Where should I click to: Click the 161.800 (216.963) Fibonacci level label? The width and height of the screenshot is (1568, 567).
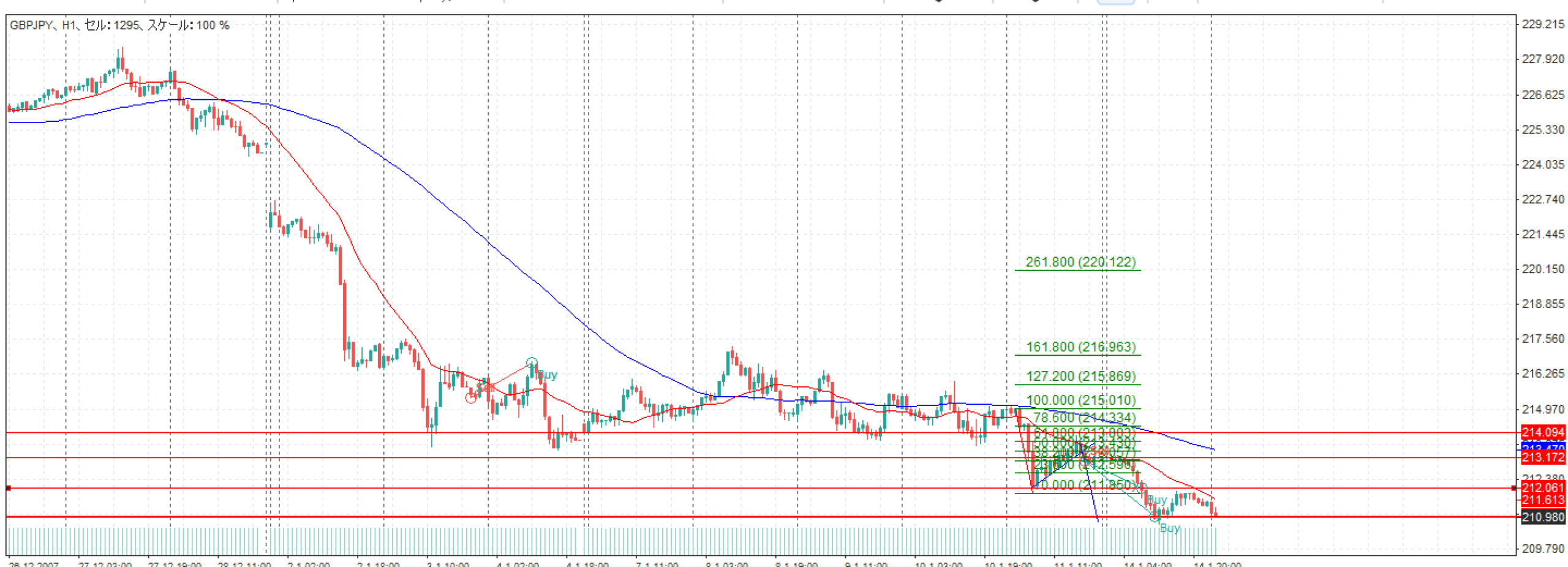[1080, 347]
